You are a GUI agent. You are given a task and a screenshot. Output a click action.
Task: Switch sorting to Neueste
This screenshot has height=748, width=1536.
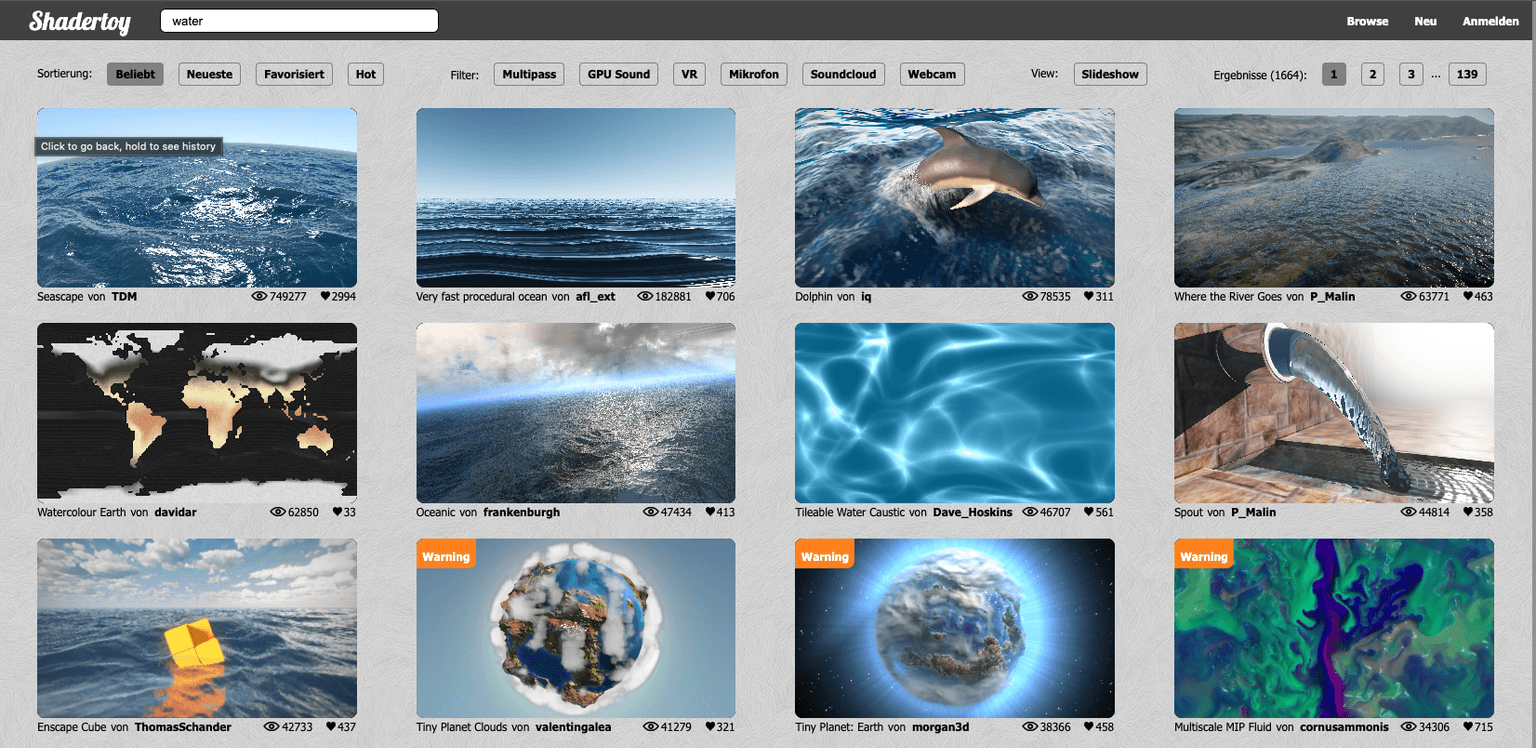(x=209, y=73)
